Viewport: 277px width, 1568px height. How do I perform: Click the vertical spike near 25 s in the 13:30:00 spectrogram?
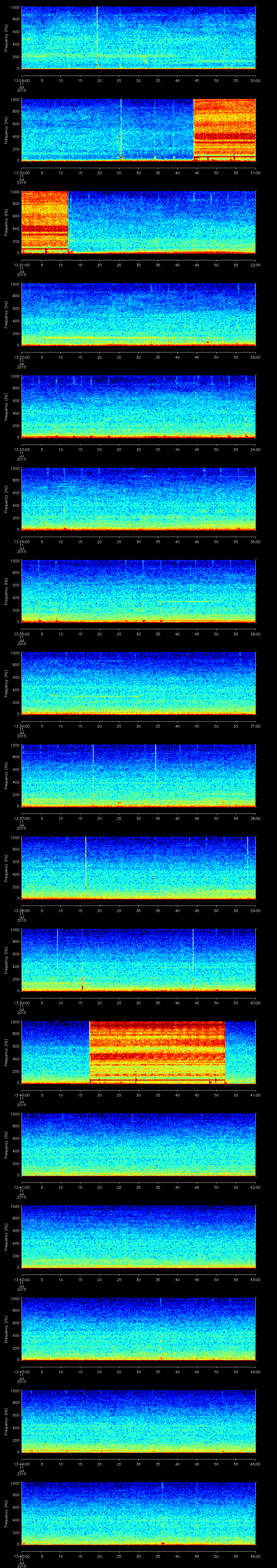coord(121,130)
